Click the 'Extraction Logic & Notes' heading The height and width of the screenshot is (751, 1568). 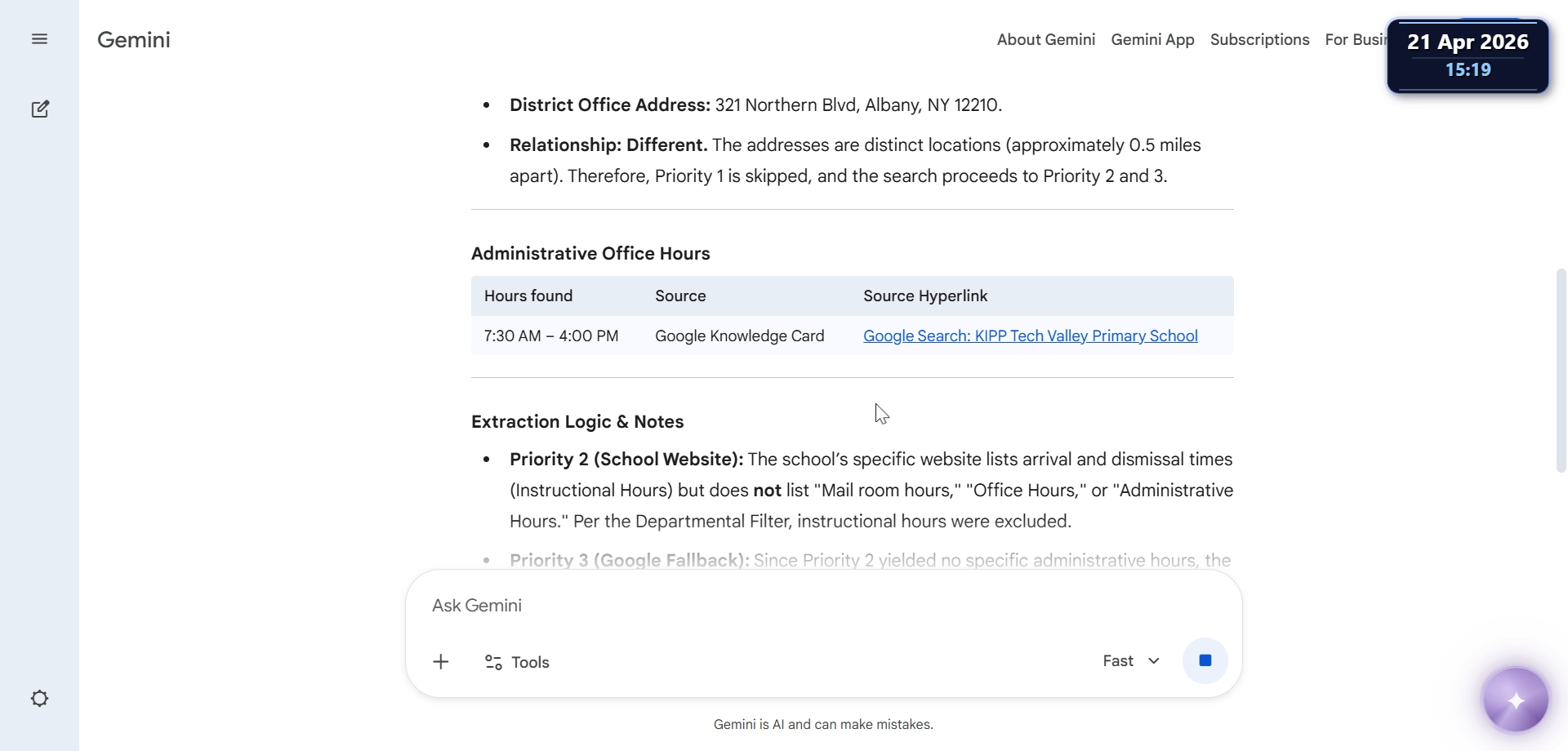tap(577, 422)
